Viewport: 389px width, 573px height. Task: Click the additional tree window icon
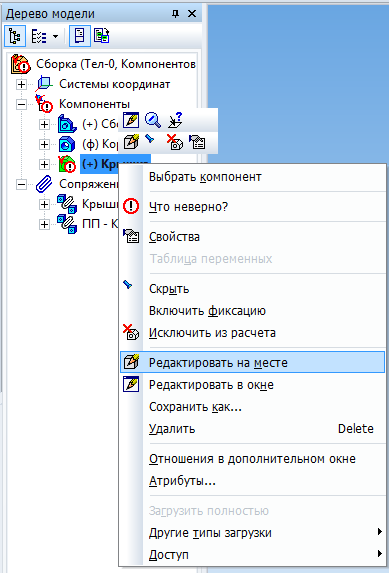pos(102,36)
